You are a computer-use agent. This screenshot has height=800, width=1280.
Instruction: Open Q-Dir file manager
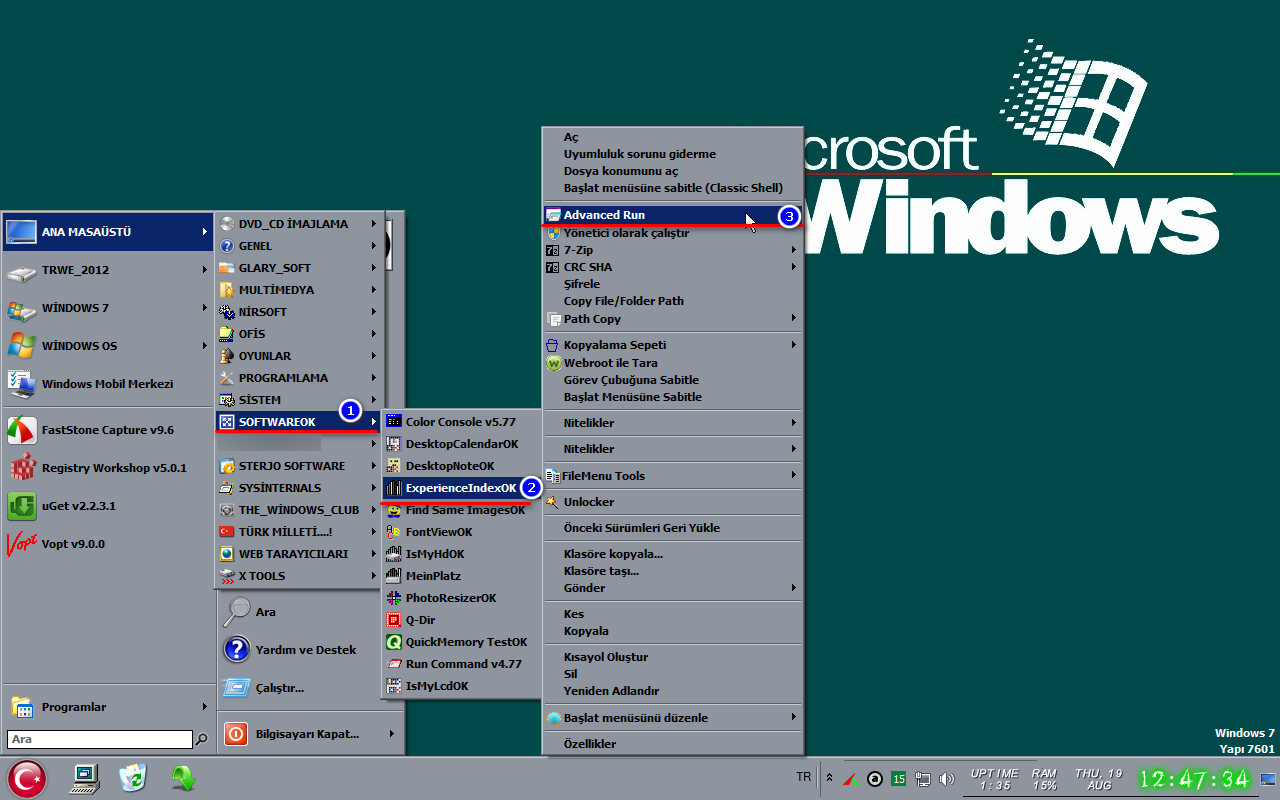coord(462,620)
